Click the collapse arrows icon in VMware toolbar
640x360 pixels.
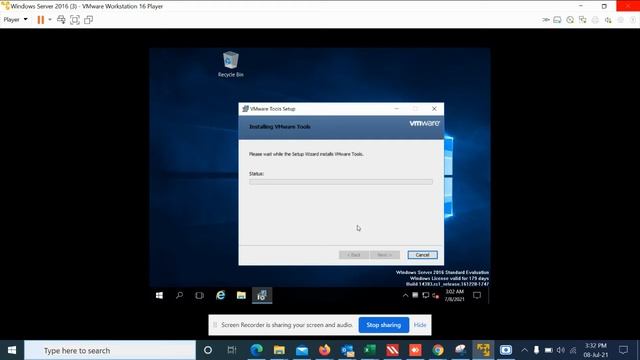545,20
